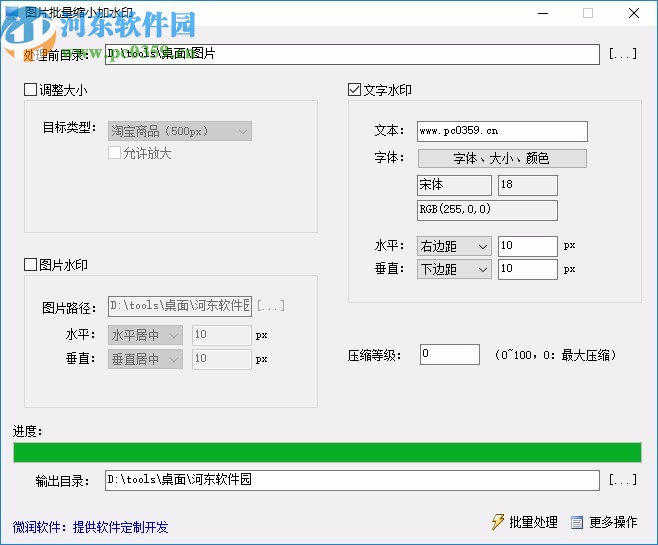Image resolution: width=658 pixels, height=545 pixels.
Task: Open the 更多操作 menu
Action: tap(604, 522)
